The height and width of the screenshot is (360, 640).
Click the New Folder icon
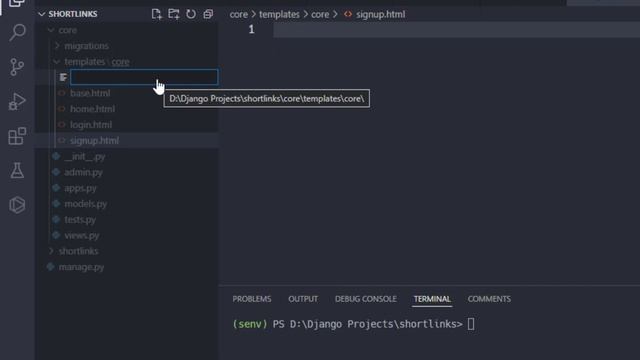173,14
